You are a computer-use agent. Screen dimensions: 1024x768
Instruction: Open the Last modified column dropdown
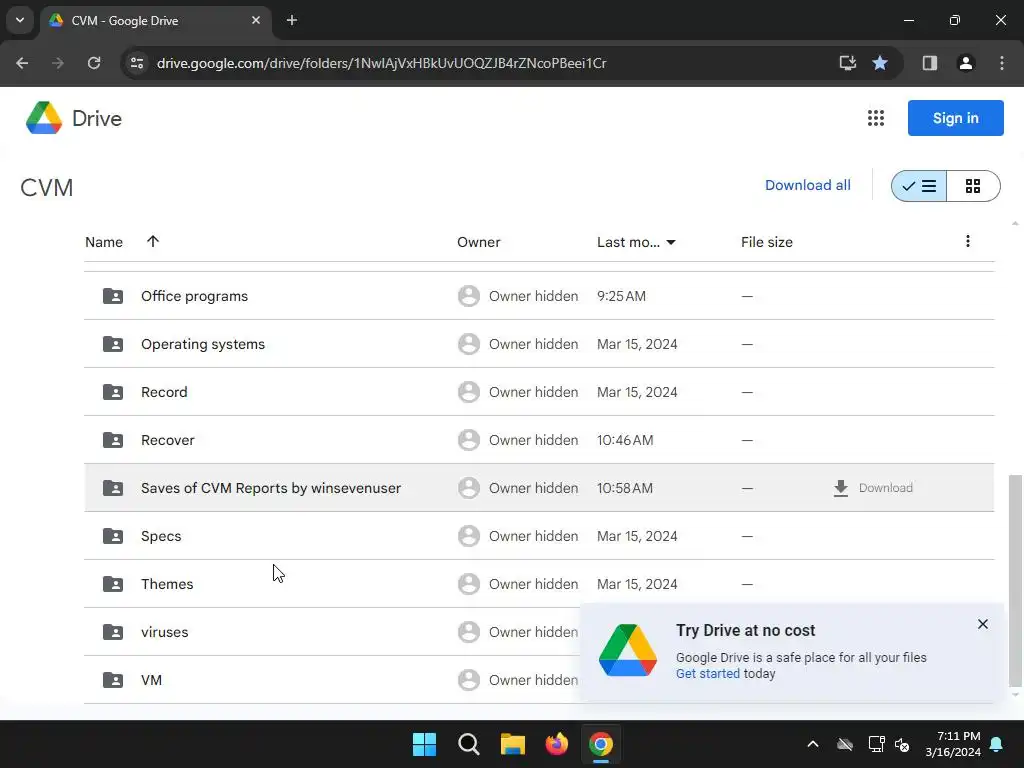671,242
